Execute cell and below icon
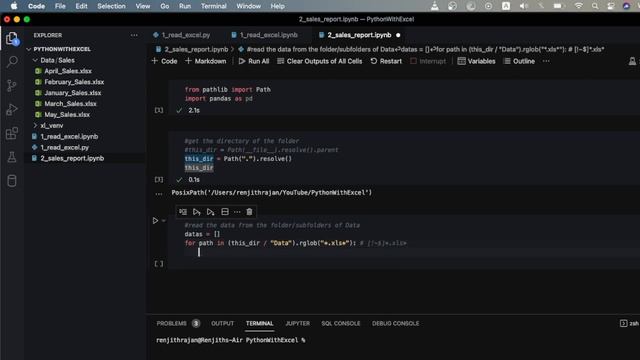 click(210, 212)
